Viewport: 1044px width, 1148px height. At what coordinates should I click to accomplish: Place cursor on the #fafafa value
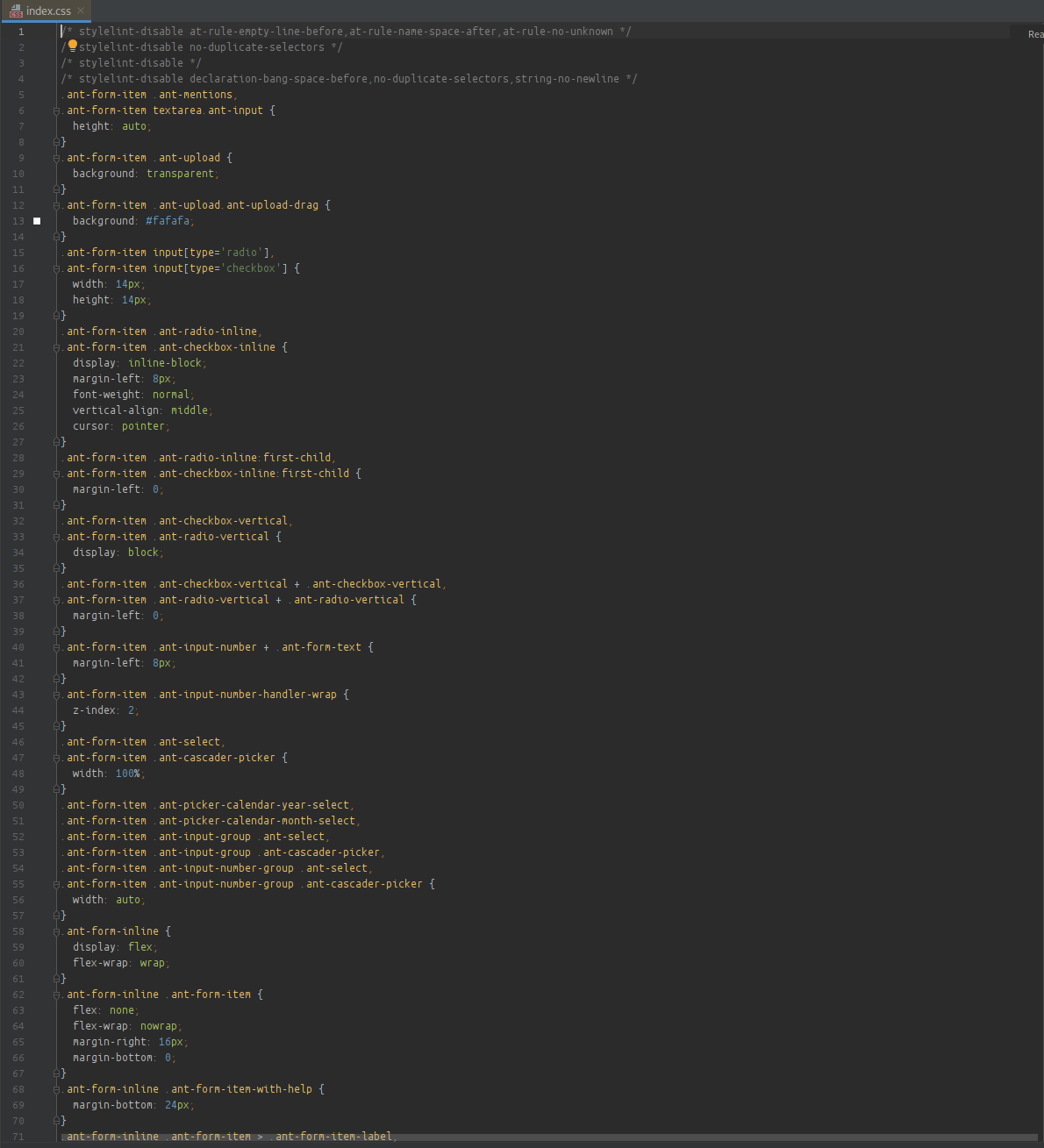[x=168, y=221]
